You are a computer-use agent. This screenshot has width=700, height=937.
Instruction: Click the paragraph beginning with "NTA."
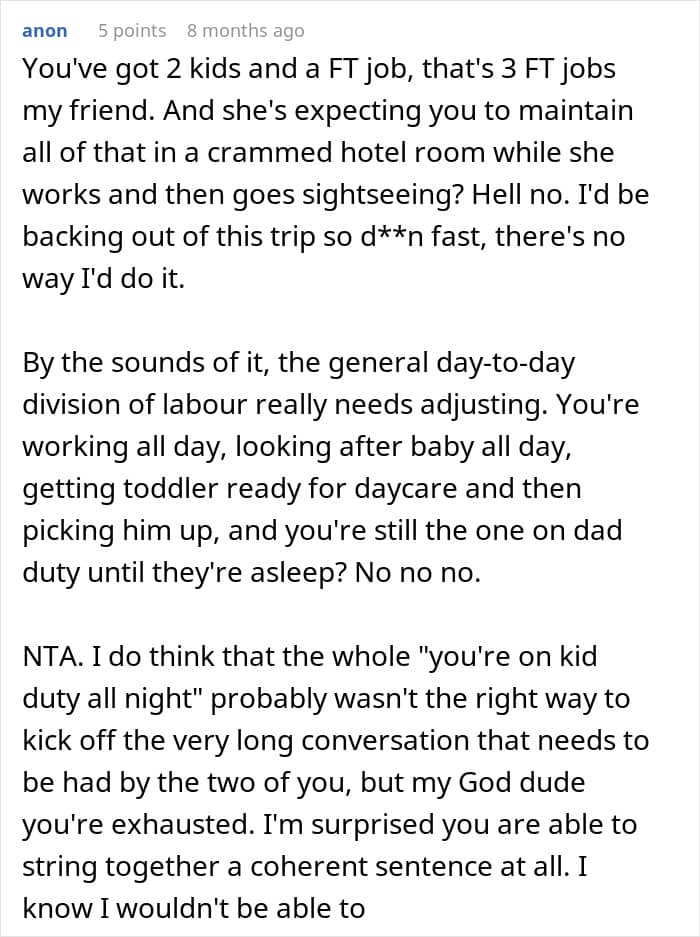[x=335, y=782]
